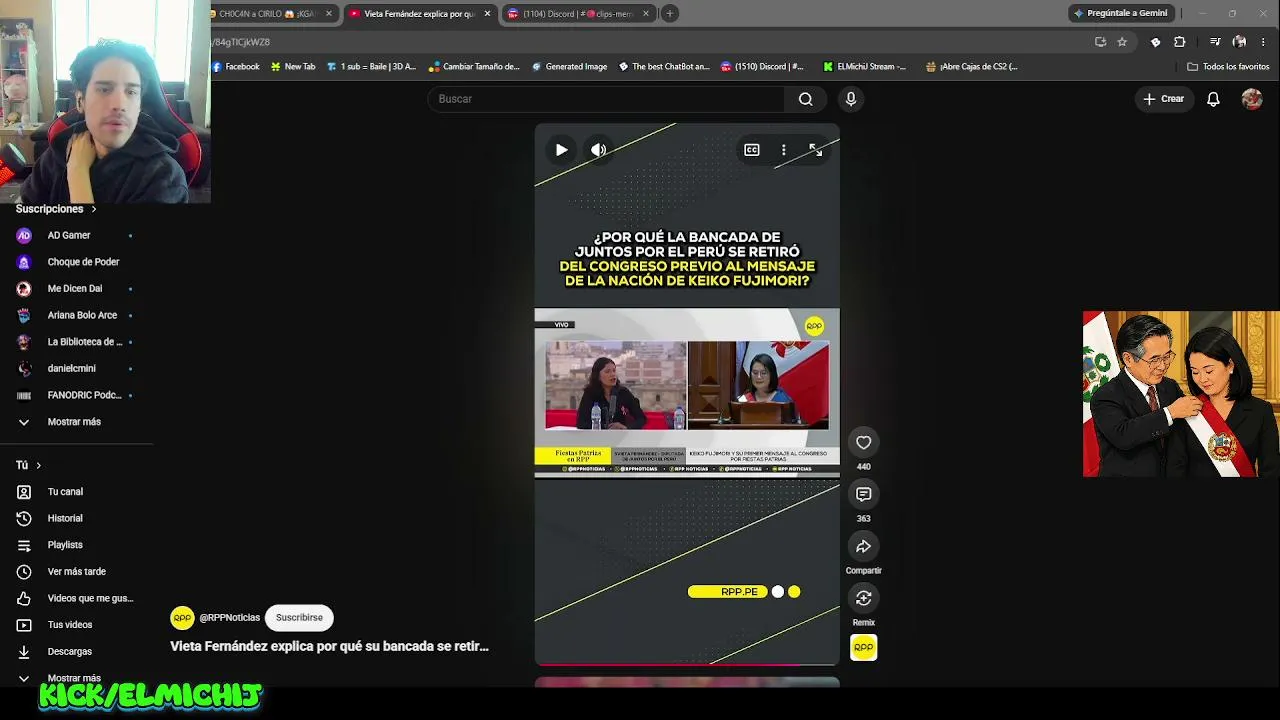Open the (1510) Discord bookmark
The image size is (1280, 720).
(761, 67)
